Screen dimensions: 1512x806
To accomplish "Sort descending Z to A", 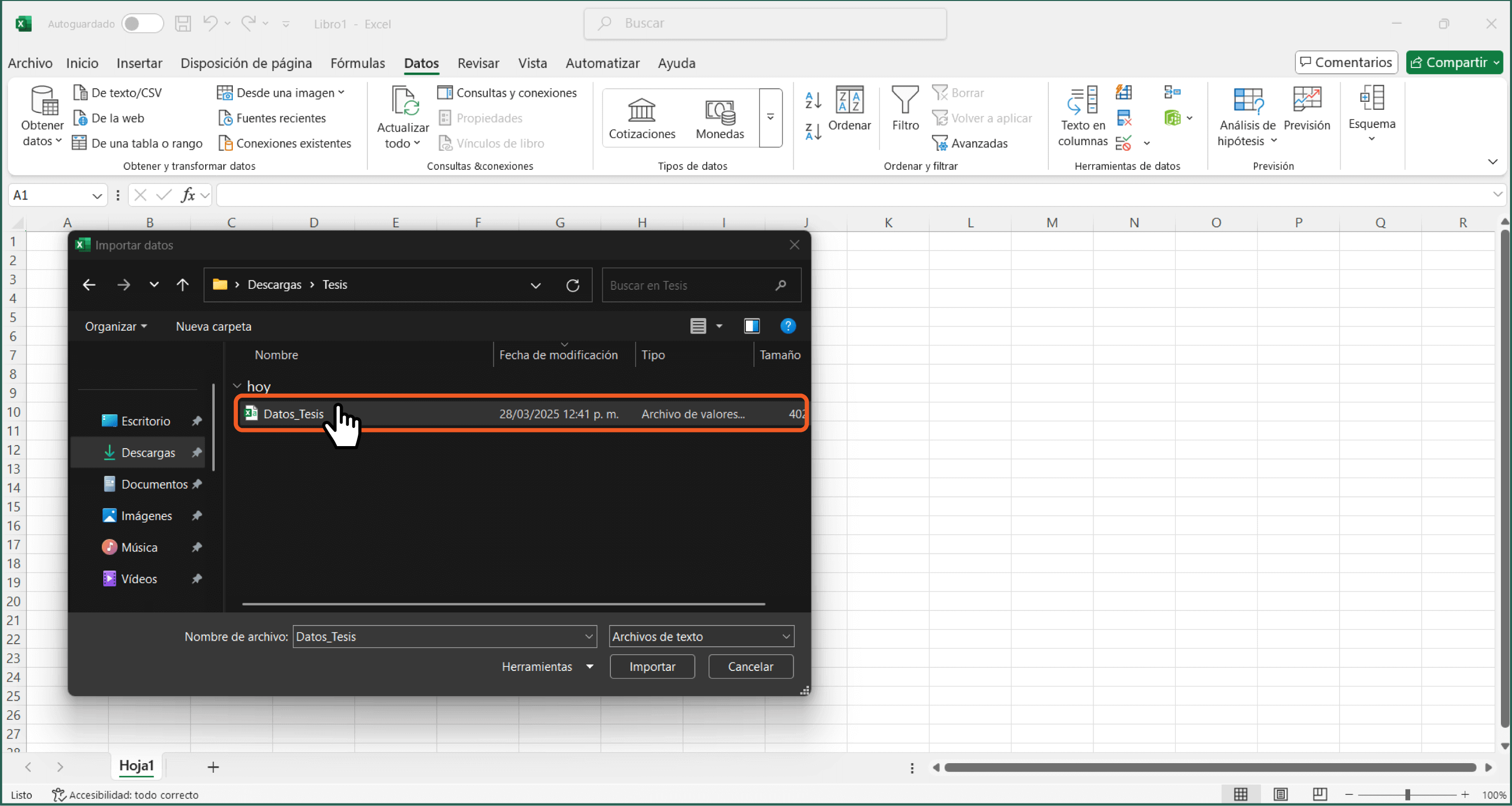I will [813, 132].
